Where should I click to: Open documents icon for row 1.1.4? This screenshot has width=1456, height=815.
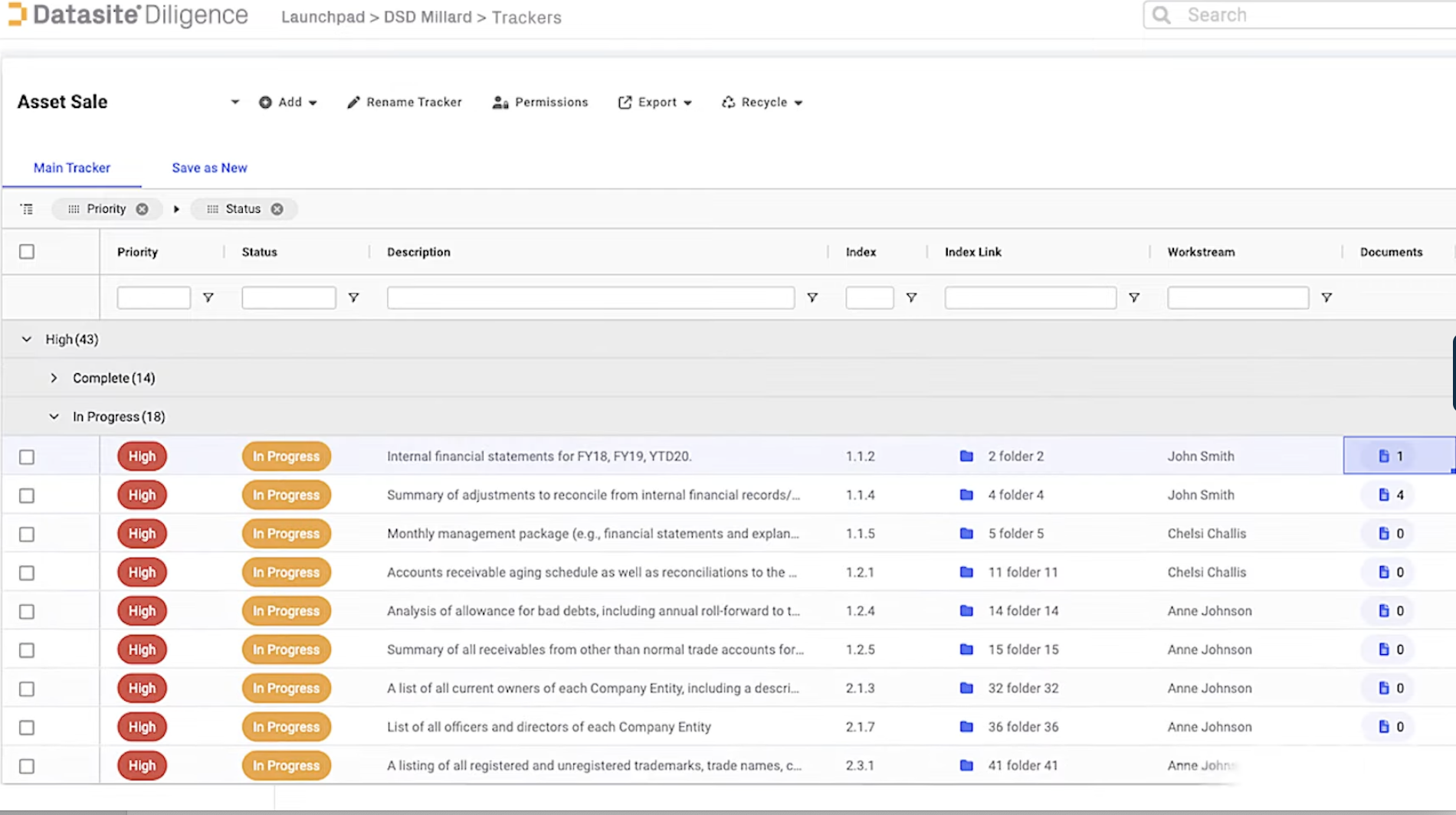(x=1383, y=495)
